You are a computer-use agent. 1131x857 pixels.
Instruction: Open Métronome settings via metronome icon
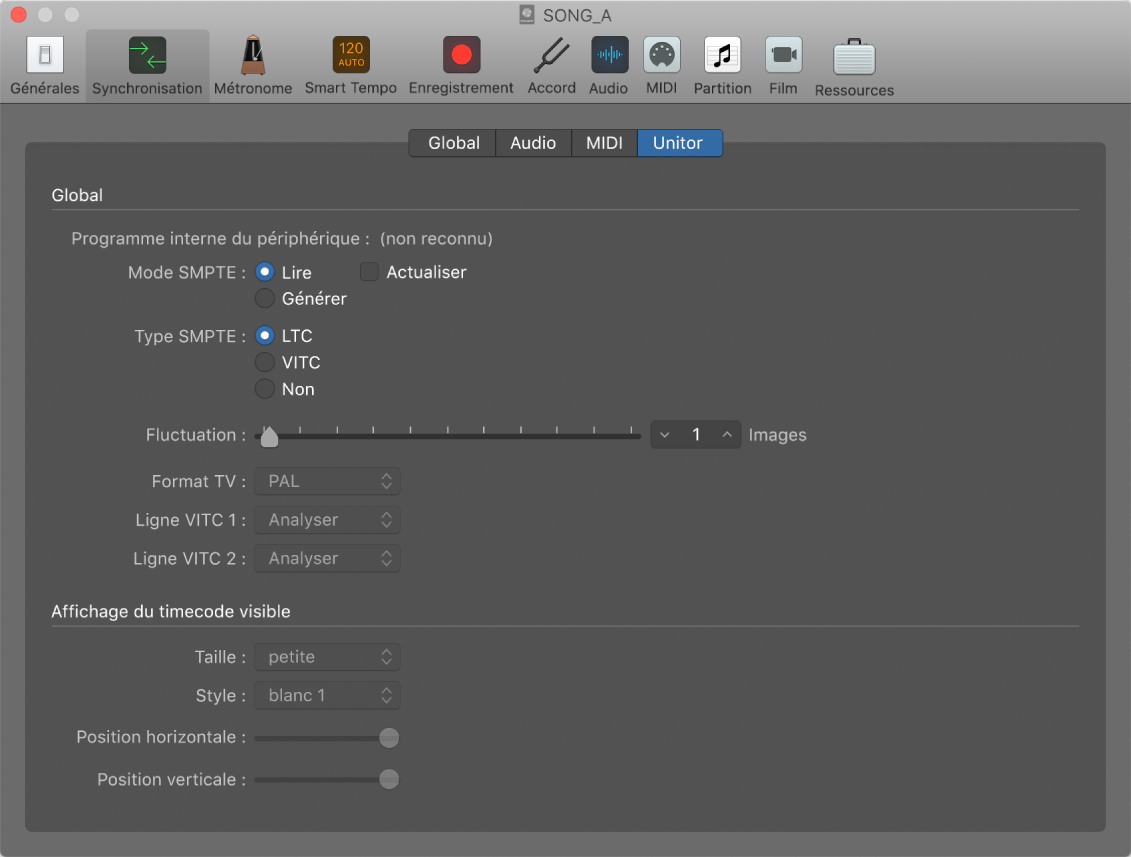252,66
